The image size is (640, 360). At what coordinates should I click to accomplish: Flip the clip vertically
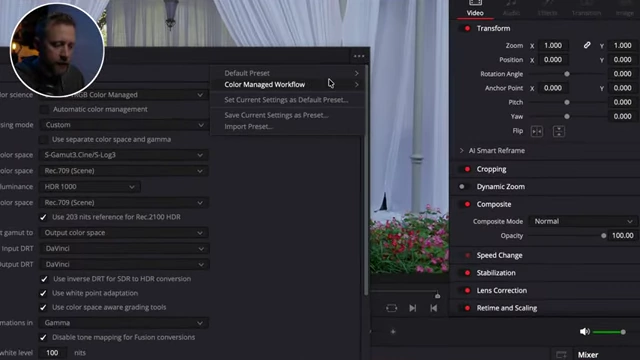click(559, 131)
